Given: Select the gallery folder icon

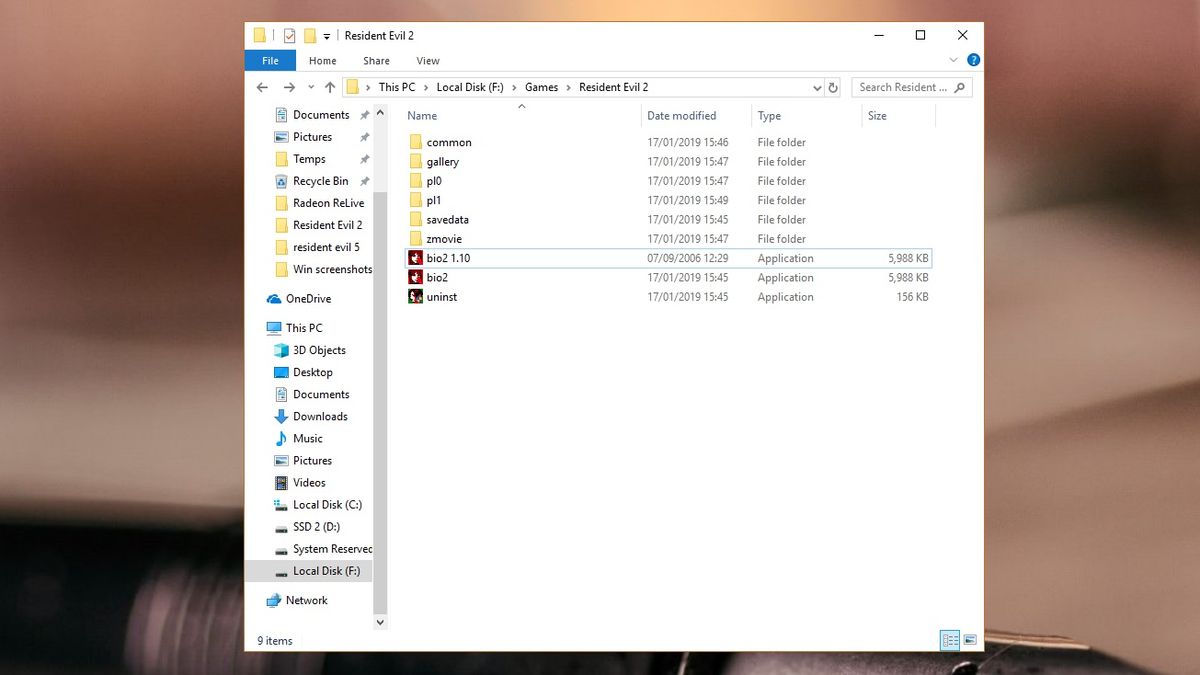Looking at the screenshot, I should [x=416, y=161].
